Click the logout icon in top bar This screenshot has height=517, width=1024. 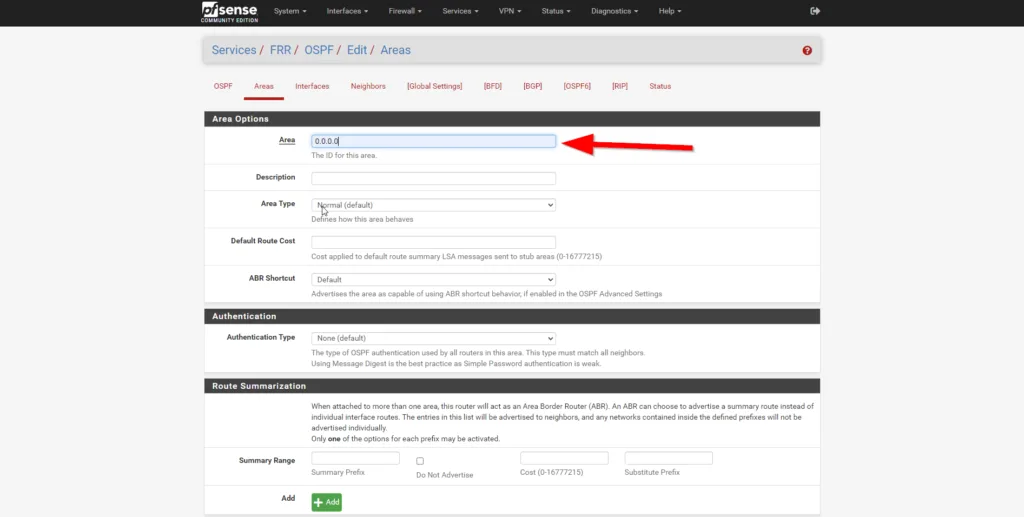(815, 11)
